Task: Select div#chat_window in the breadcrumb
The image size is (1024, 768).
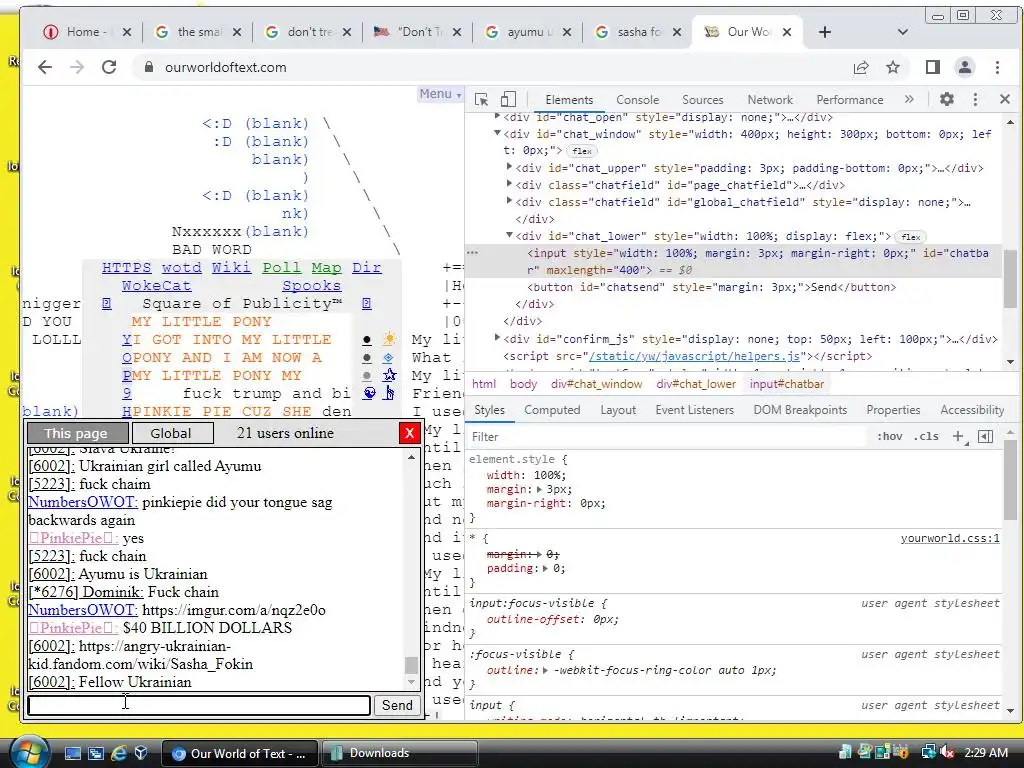Action: (x=596, y=384)
